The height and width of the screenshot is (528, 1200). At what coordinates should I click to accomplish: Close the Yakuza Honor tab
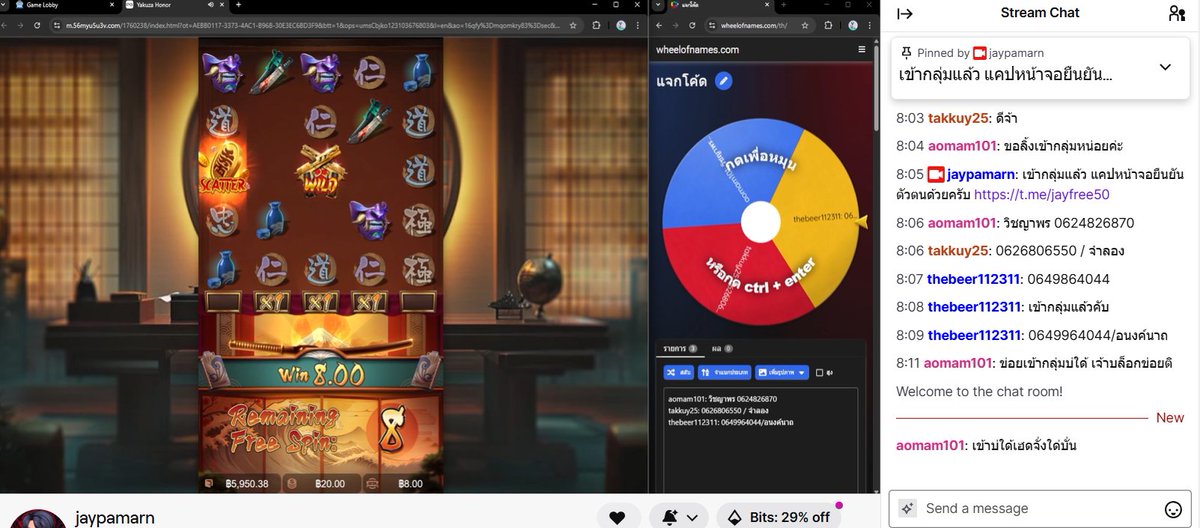[x=223, y=6]
